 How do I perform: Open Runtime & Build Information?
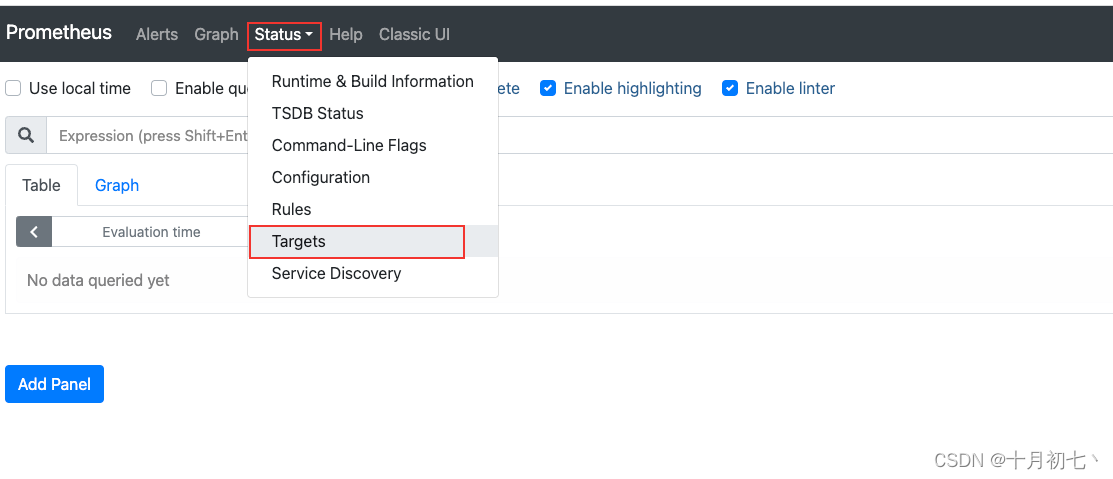[x=373, y=82]
